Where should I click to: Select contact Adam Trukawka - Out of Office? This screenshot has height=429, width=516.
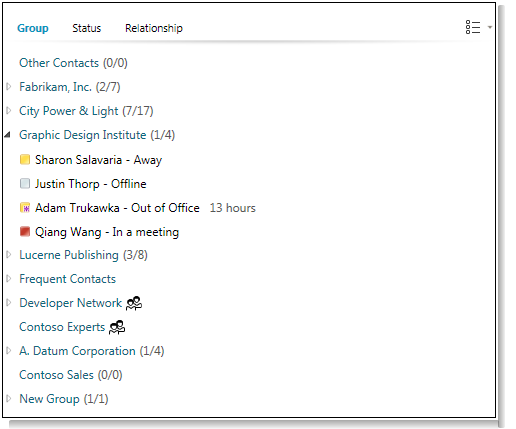coord(117,208)
